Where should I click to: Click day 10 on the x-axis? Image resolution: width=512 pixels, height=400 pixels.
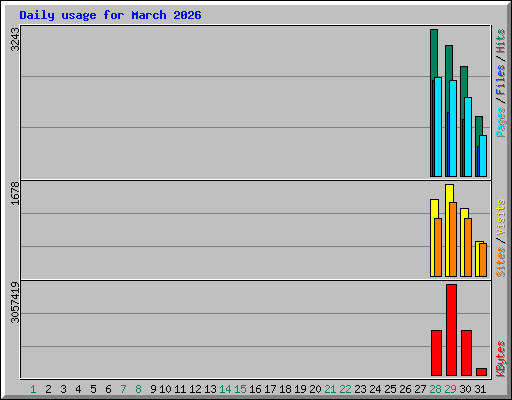165,389
